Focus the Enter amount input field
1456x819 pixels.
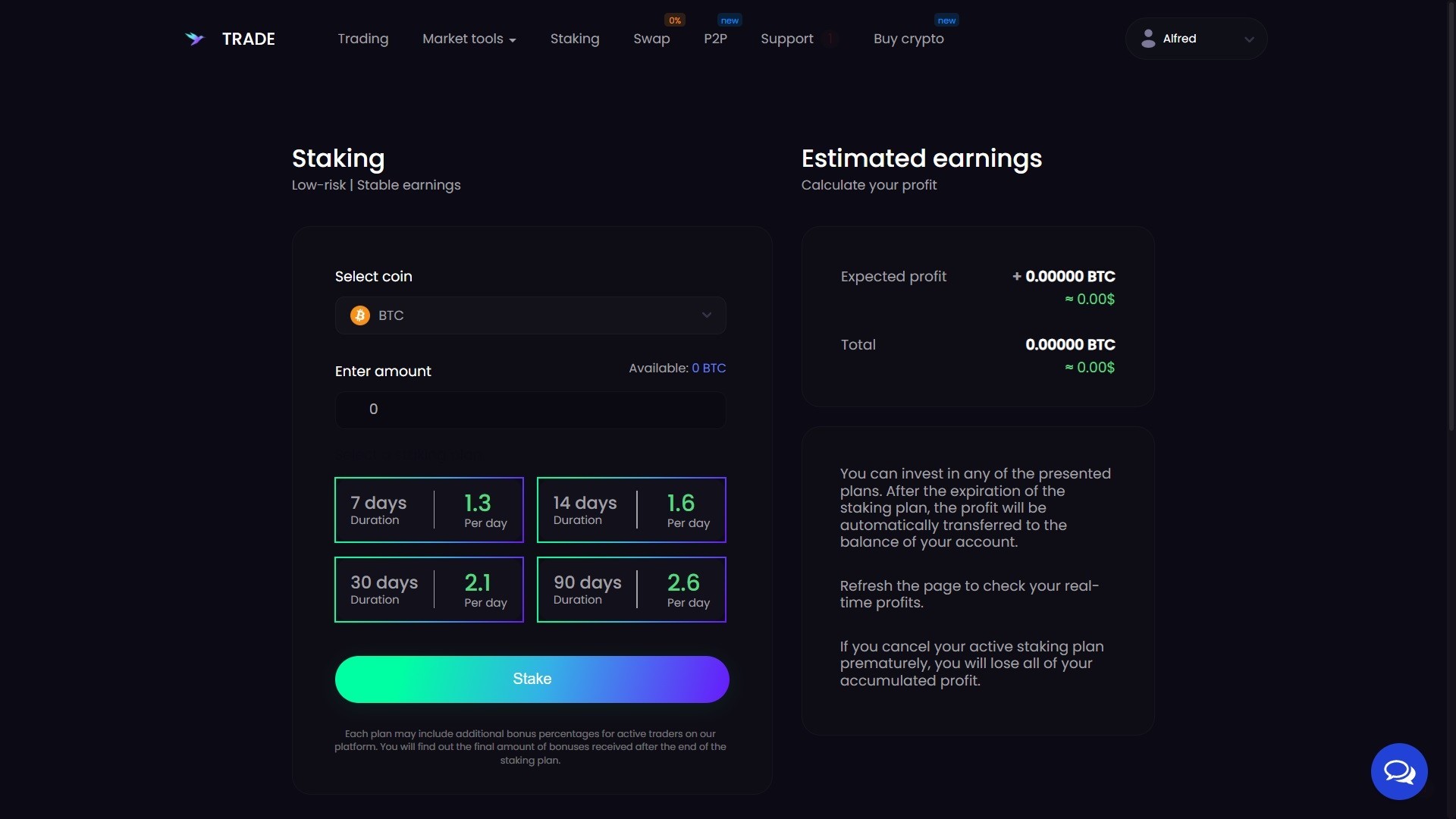(530, 409)
